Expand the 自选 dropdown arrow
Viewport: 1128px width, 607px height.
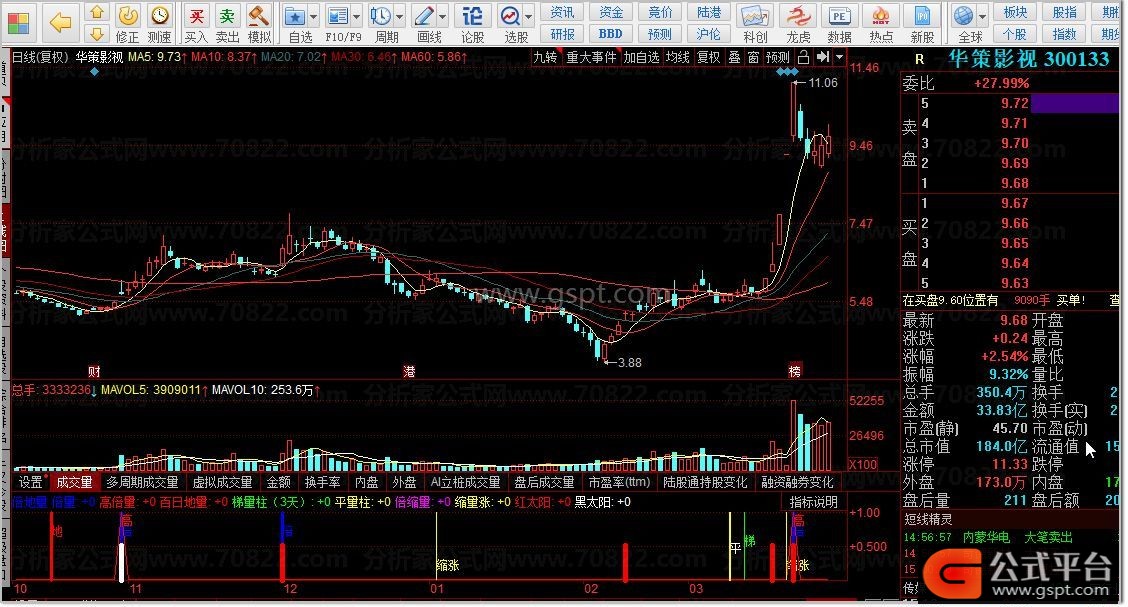(313, 17)
